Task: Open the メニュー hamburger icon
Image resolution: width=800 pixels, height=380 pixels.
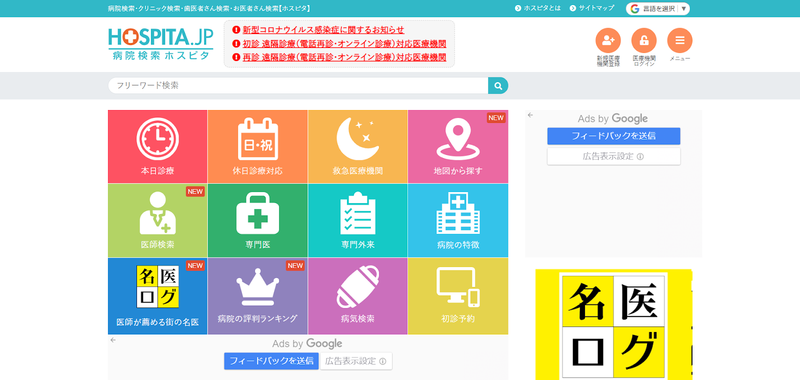Action: [x=680, y=40]
